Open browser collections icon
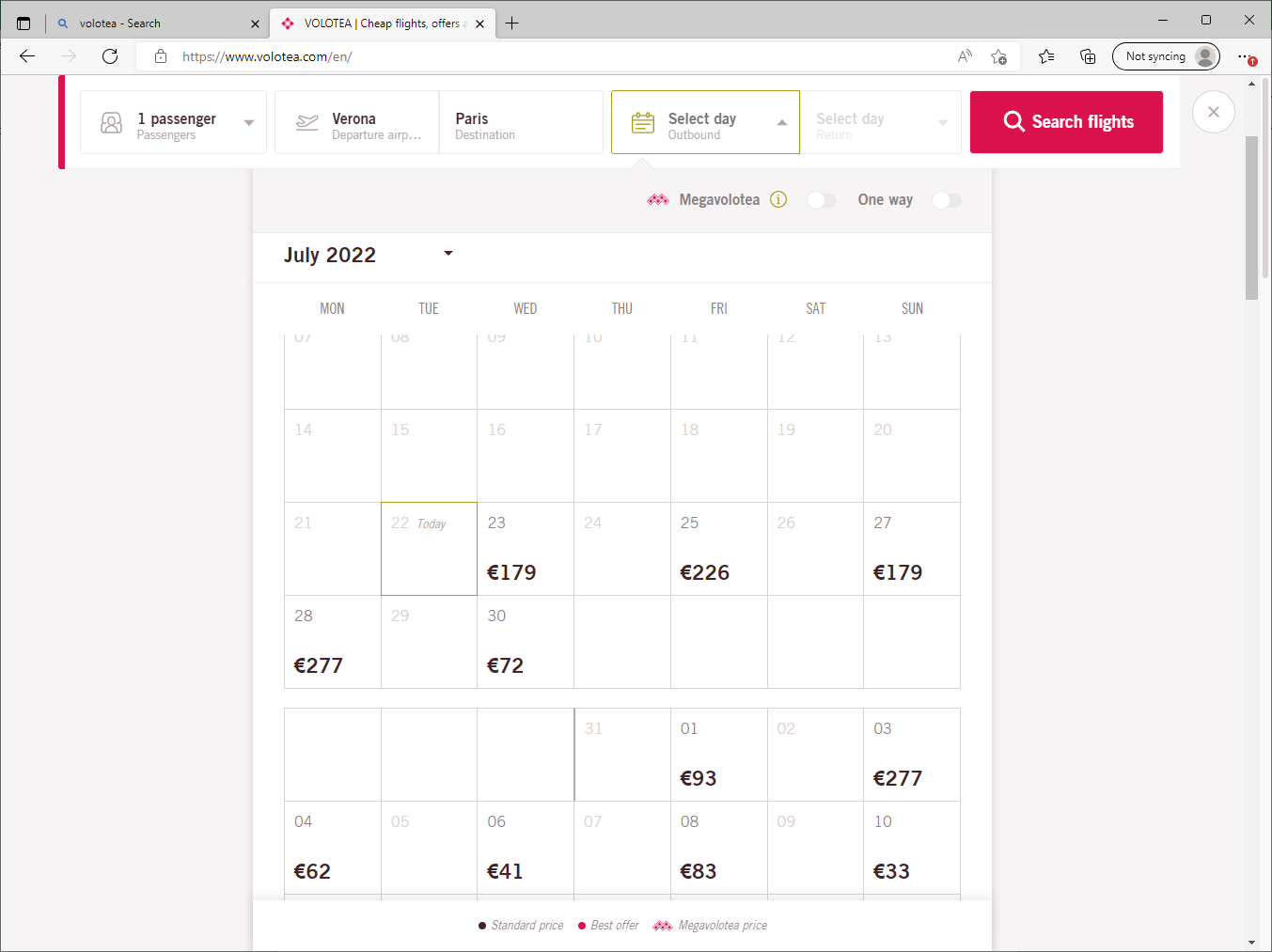The height and width of the screenshot is (952, 1272). click(1088, 56)
